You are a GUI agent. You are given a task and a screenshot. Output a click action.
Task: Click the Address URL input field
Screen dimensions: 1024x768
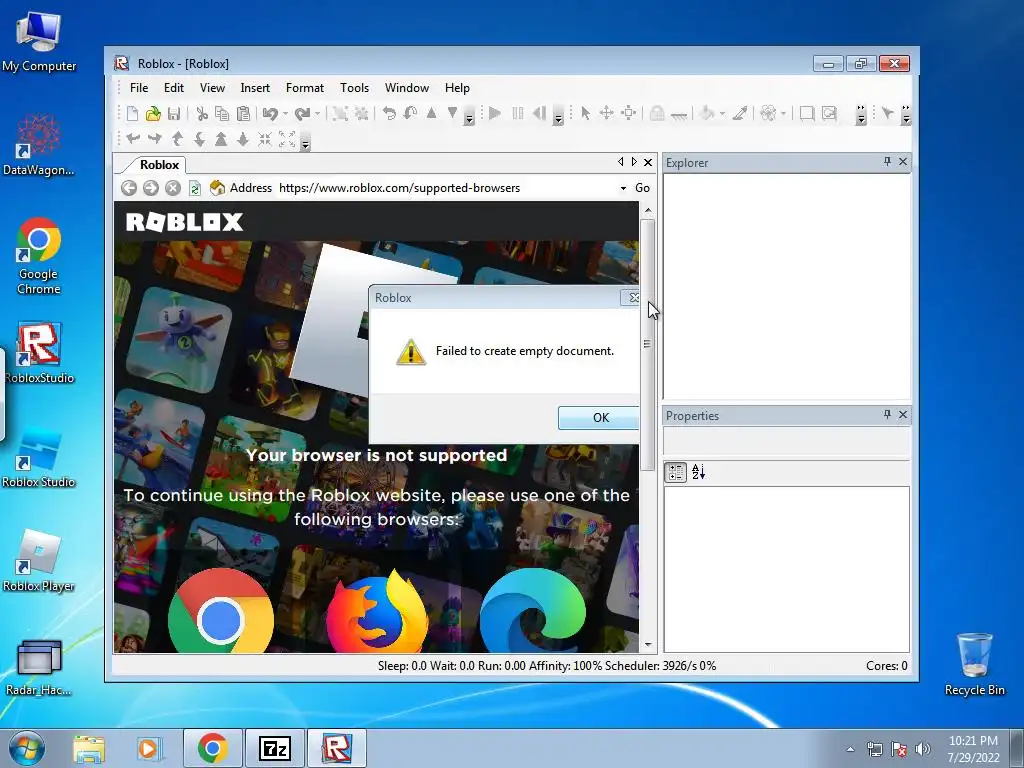tap(447, 188)
